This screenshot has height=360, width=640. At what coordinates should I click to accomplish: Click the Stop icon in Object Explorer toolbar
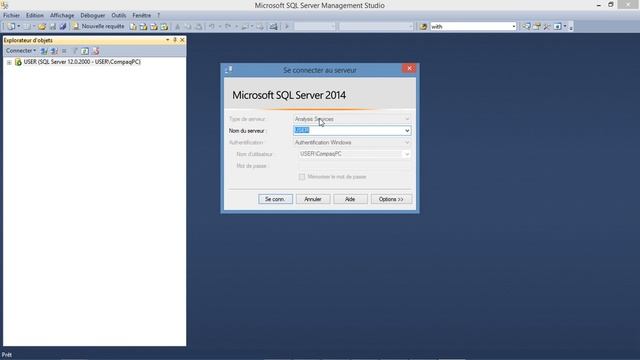pos(64,51)
